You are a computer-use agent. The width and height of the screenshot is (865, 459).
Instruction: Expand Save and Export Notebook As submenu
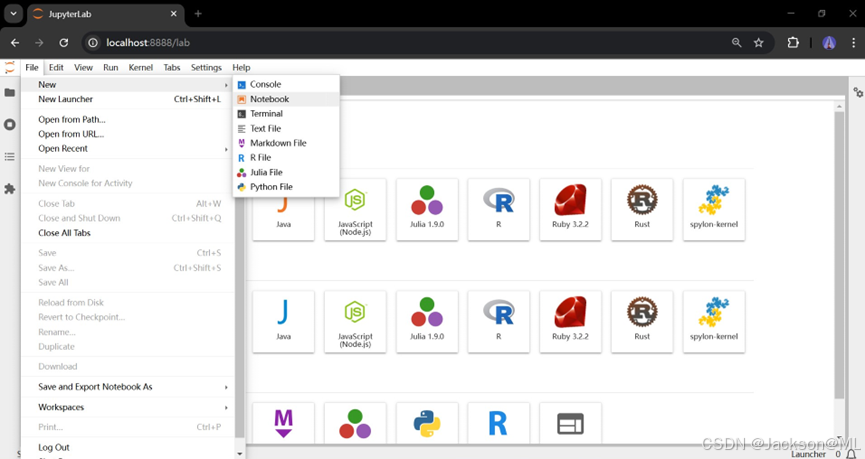pos(126,387)
